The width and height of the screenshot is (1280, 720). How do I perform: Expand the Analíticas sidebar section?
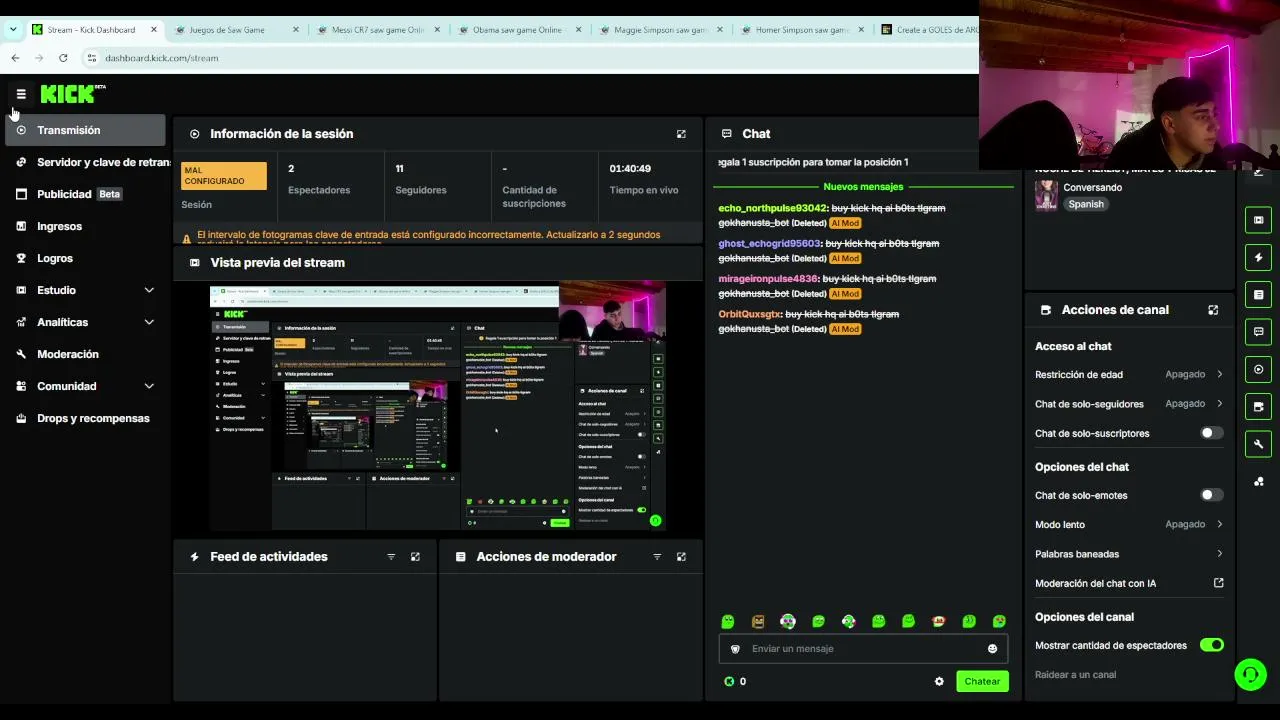[x=149, y=322]
